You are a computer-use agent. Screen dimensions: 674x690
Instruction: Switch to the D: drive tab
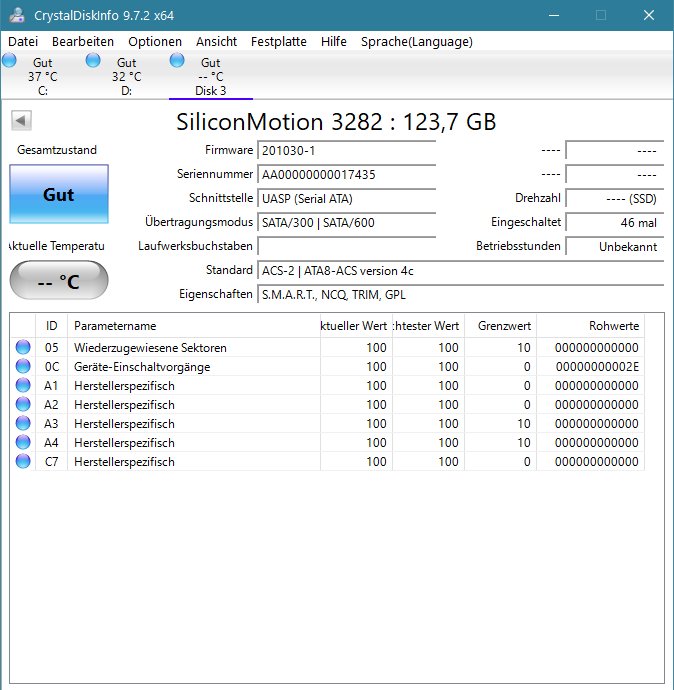[126, 76]
